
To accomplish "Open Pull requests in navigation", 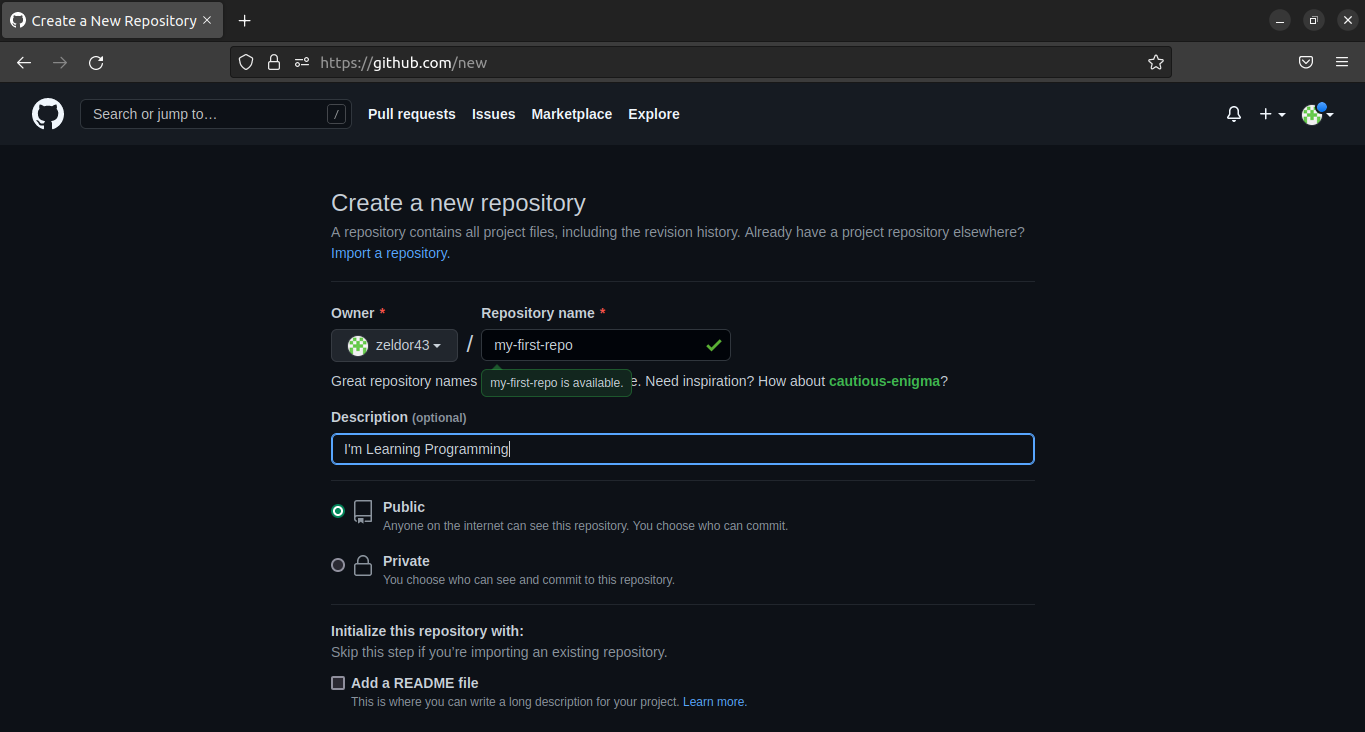I will [x=412, y=114].
